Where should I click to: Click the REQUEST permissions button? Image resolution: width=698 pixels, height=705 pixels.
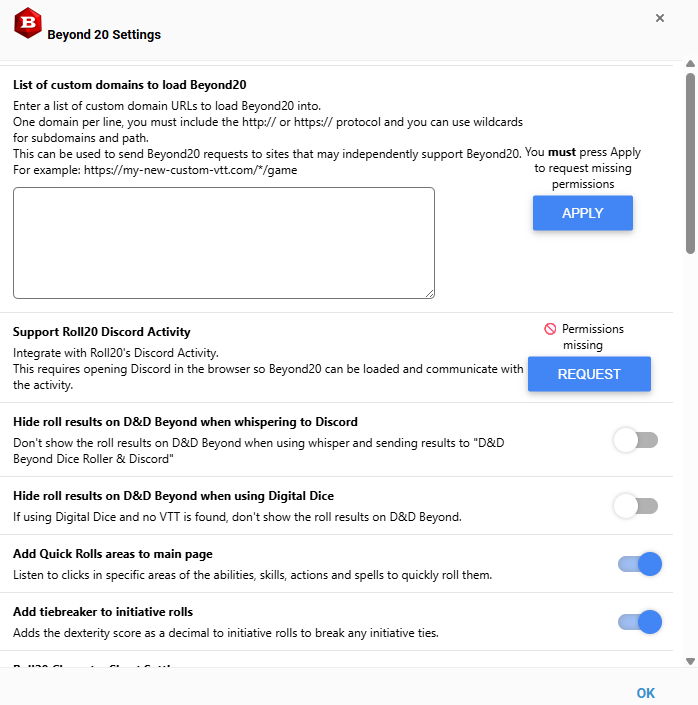tap(589, 374)
